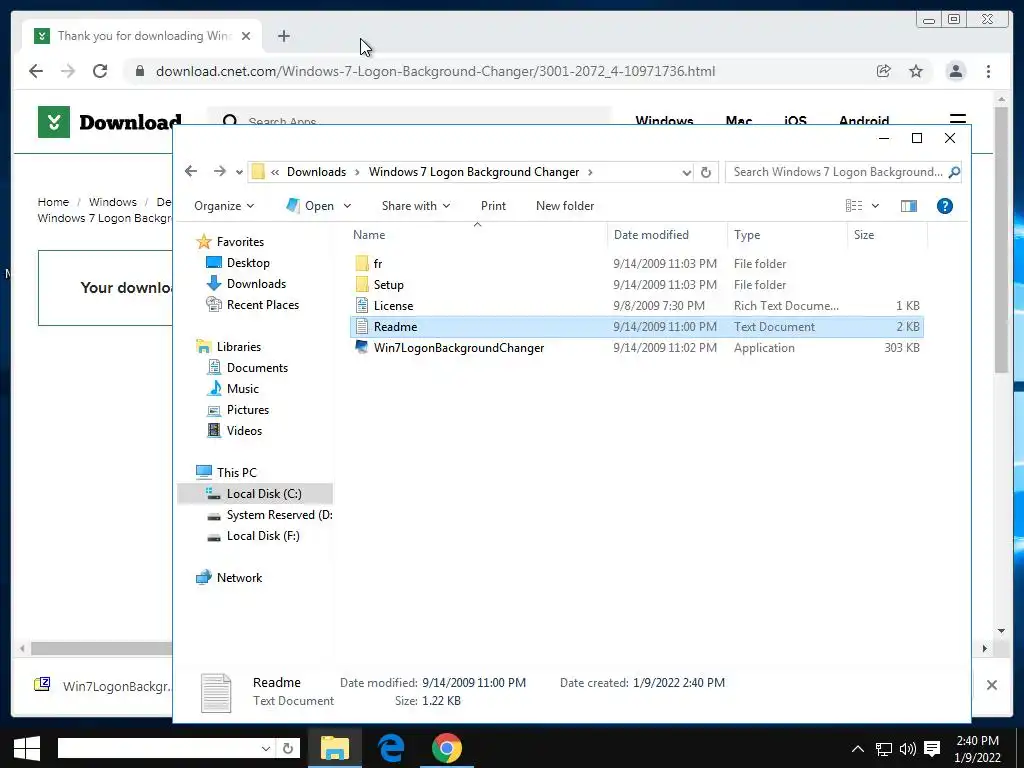Click the Chrome taskbar icon
This screenshot has height=768, width=1024.
click(x=447, y=748)
